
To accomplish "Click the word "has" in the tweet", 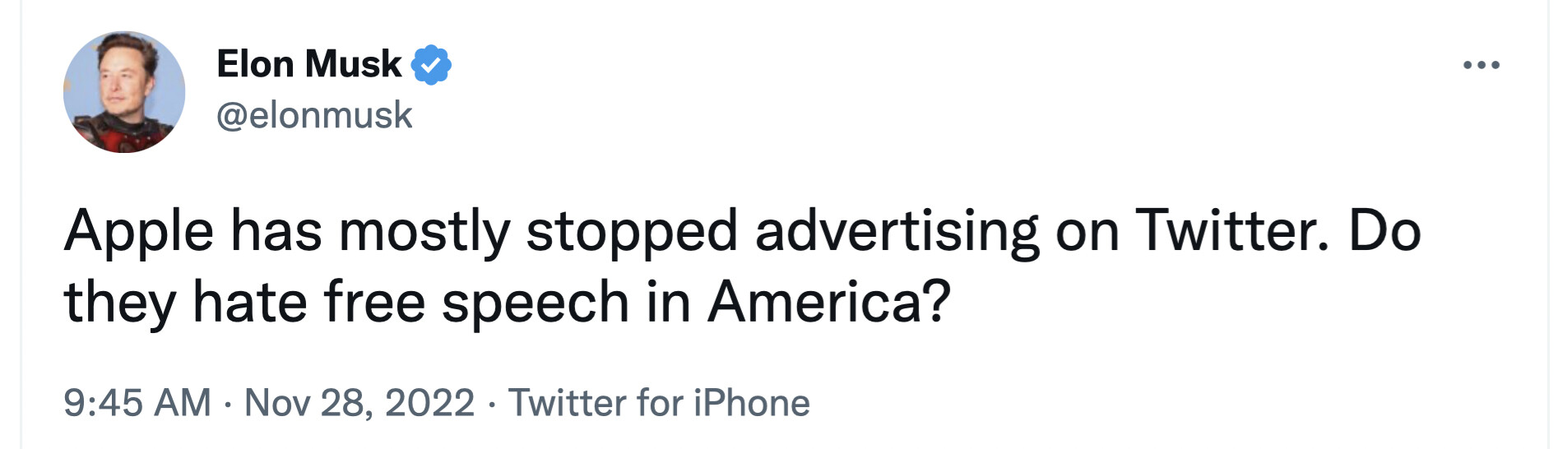I will pos(276,230).
